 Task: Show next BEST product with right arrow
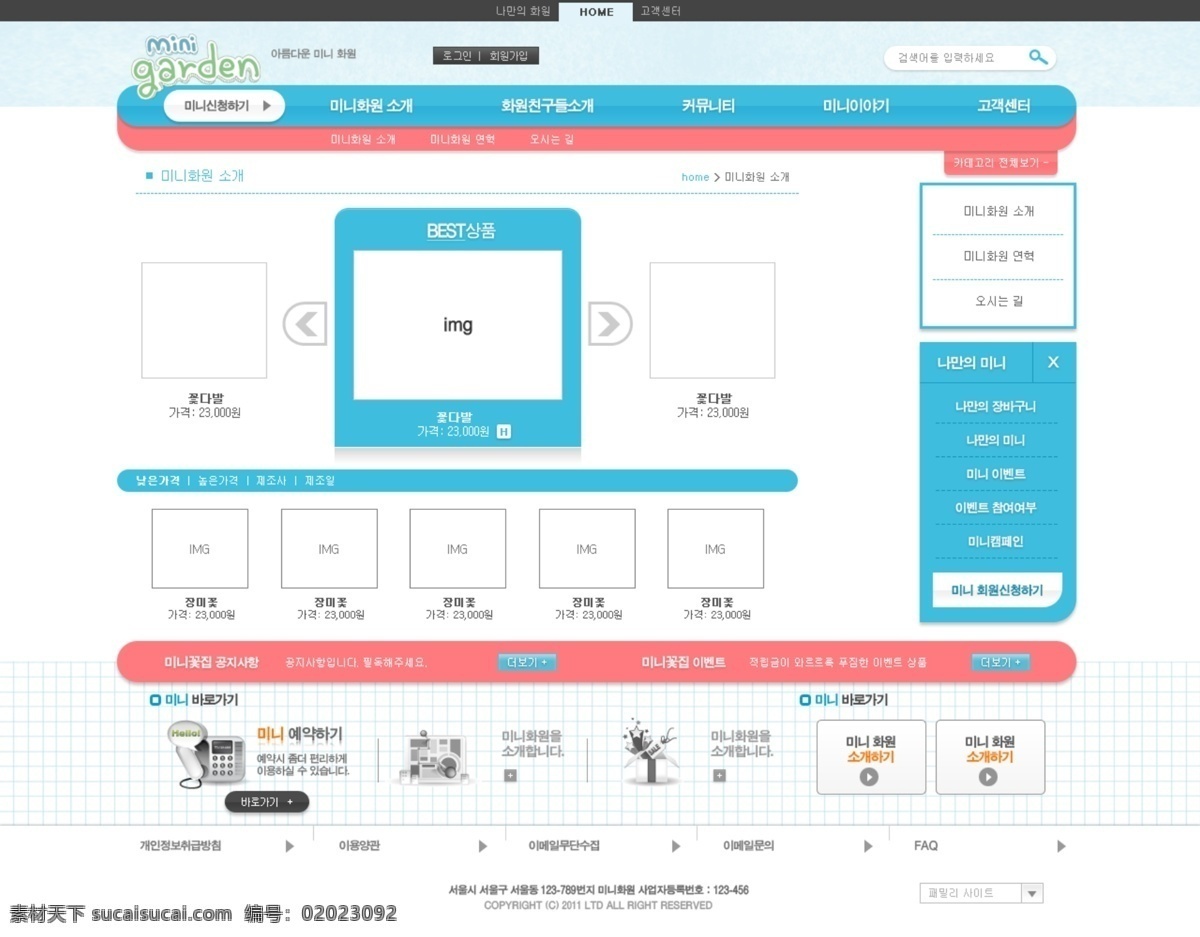click(x=610, y=323)
